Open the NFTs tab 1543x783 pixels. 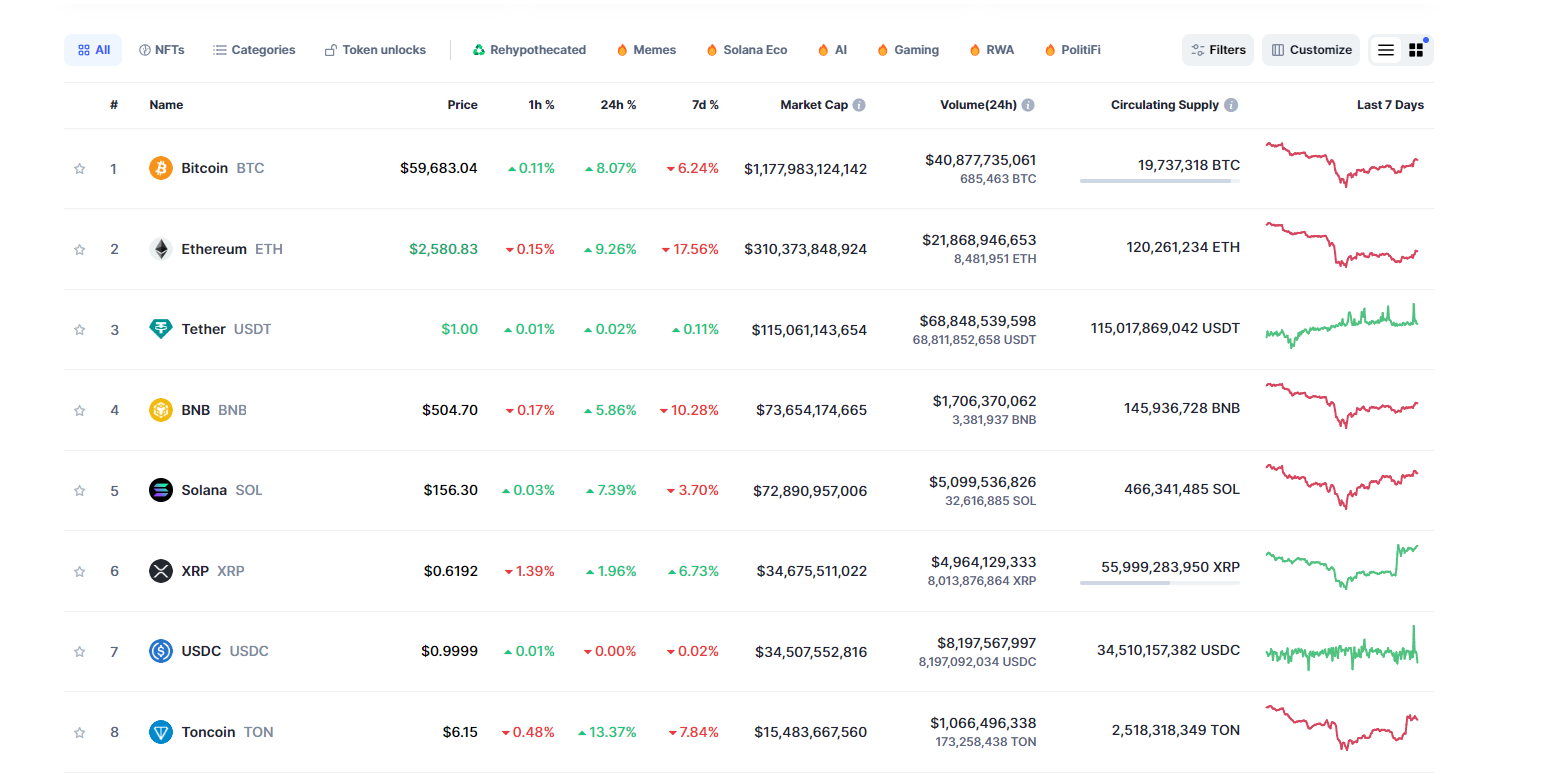point(161,50)
